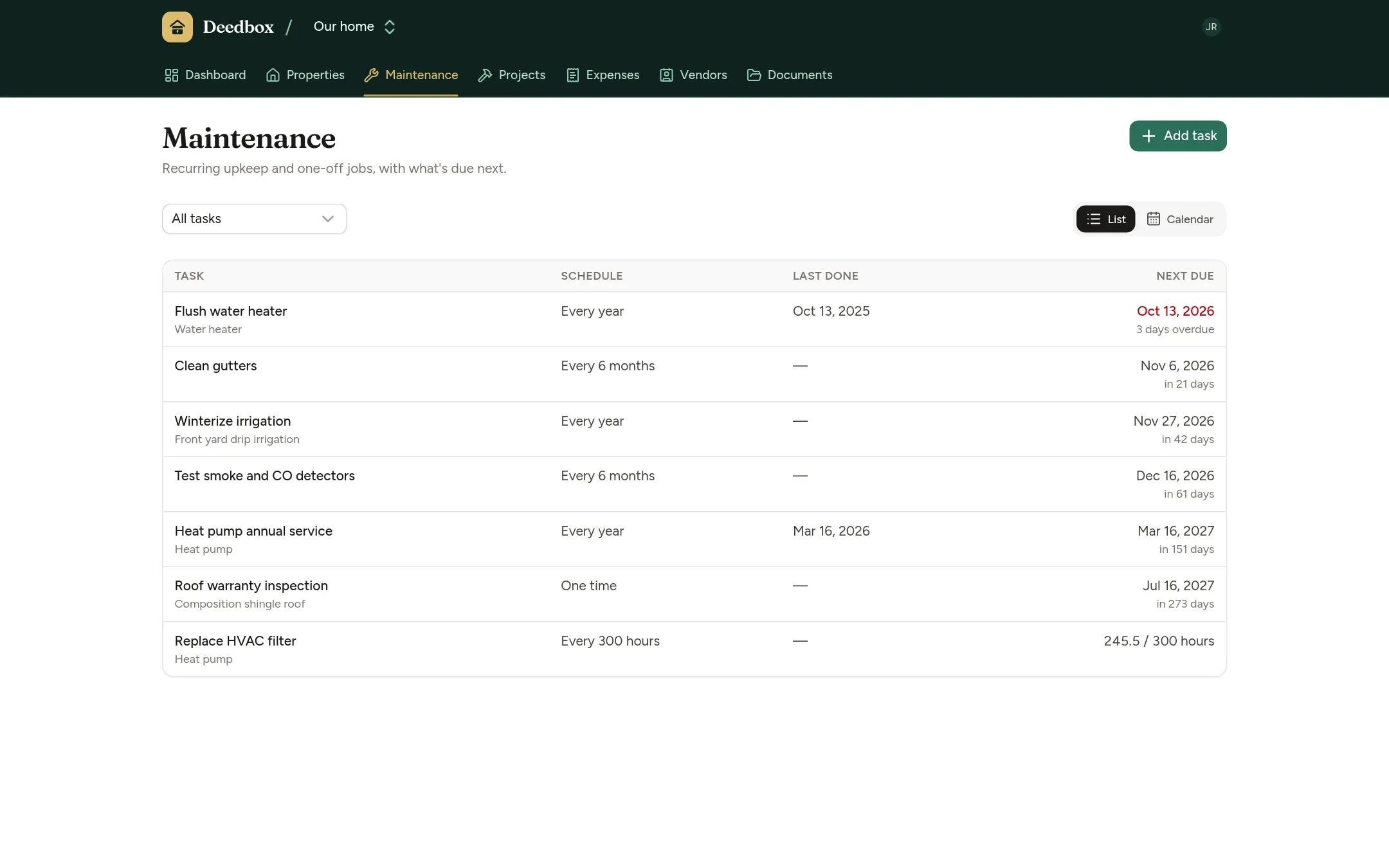Click the LAST DONE column header

click(x=825, y=276)
